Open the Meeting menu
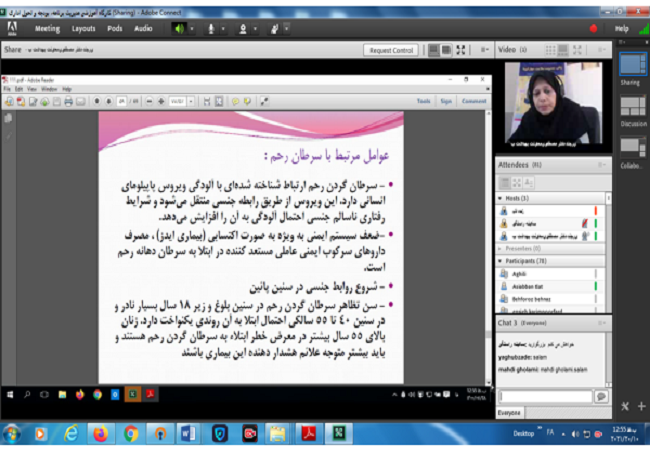 coord(47,28)
